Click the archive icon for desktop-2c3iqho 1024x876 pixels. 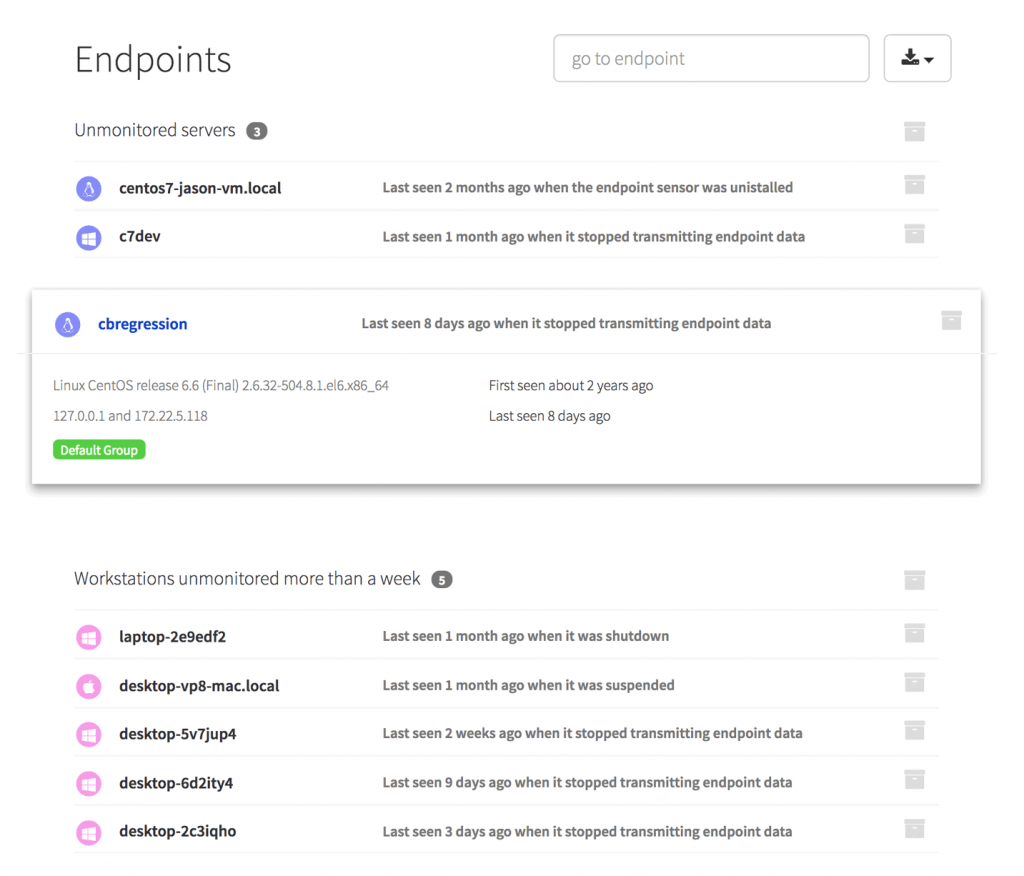tap(914, 829)
